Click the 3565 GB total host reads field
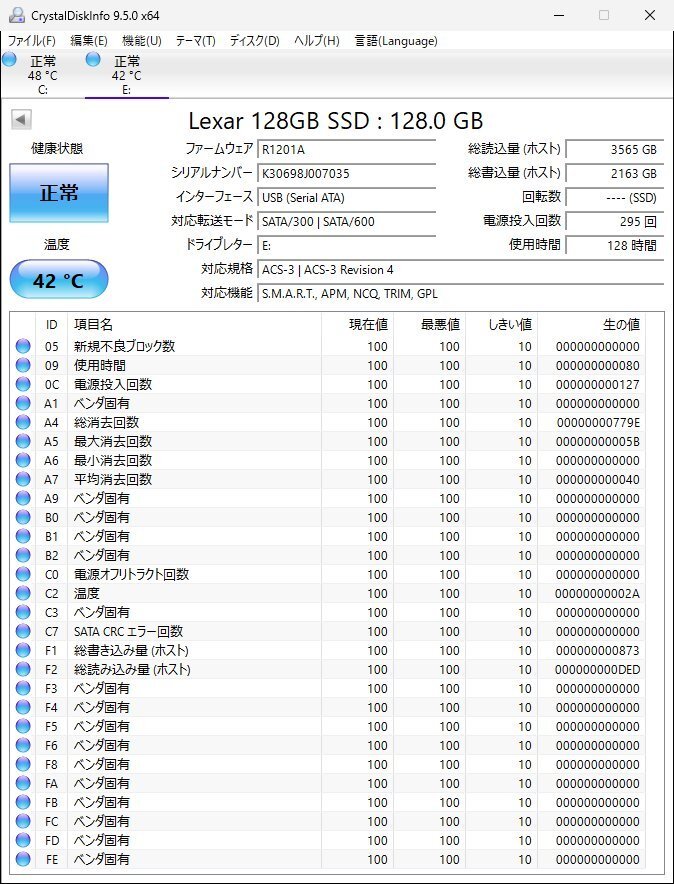This screenshot has width=674, height=884. click(614, 149)
